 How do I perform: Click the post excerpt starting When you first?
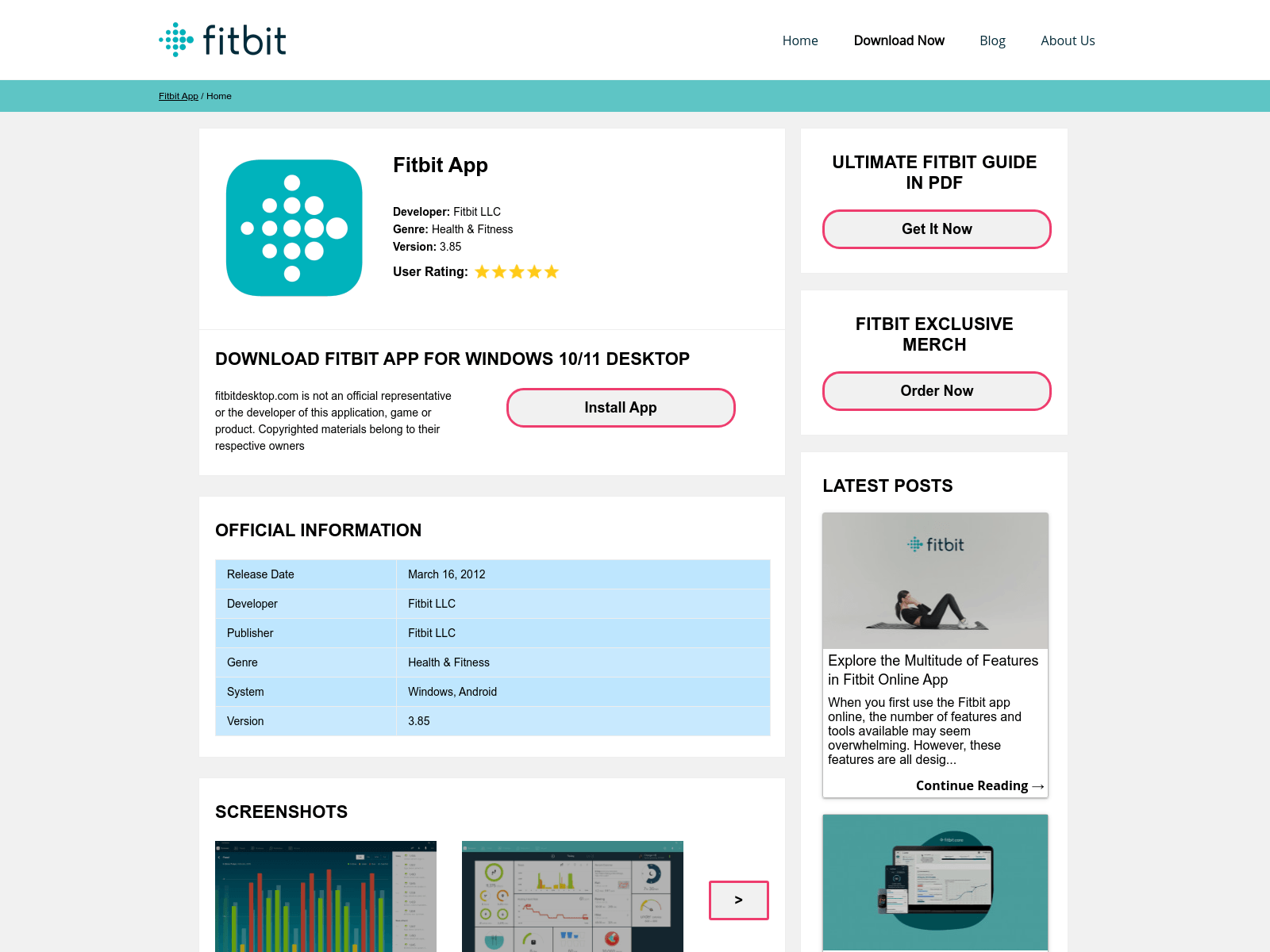pyautogui.click(x=925, y=731)
